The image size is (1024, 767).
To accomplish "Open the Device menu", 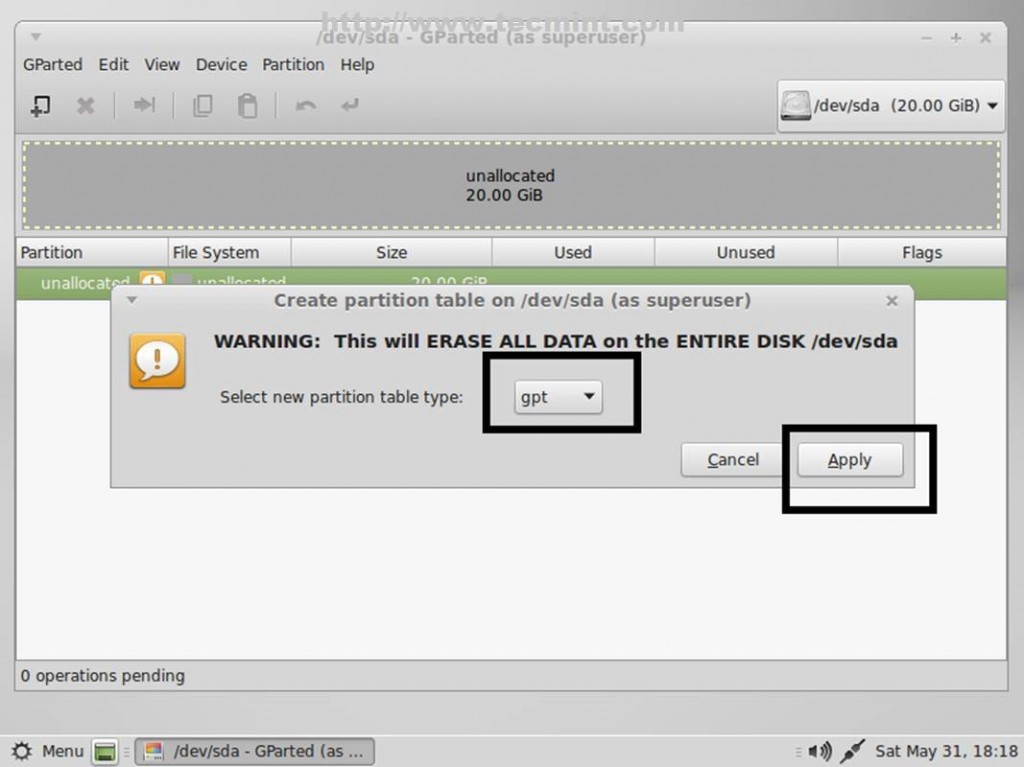I will click(221, 64).
